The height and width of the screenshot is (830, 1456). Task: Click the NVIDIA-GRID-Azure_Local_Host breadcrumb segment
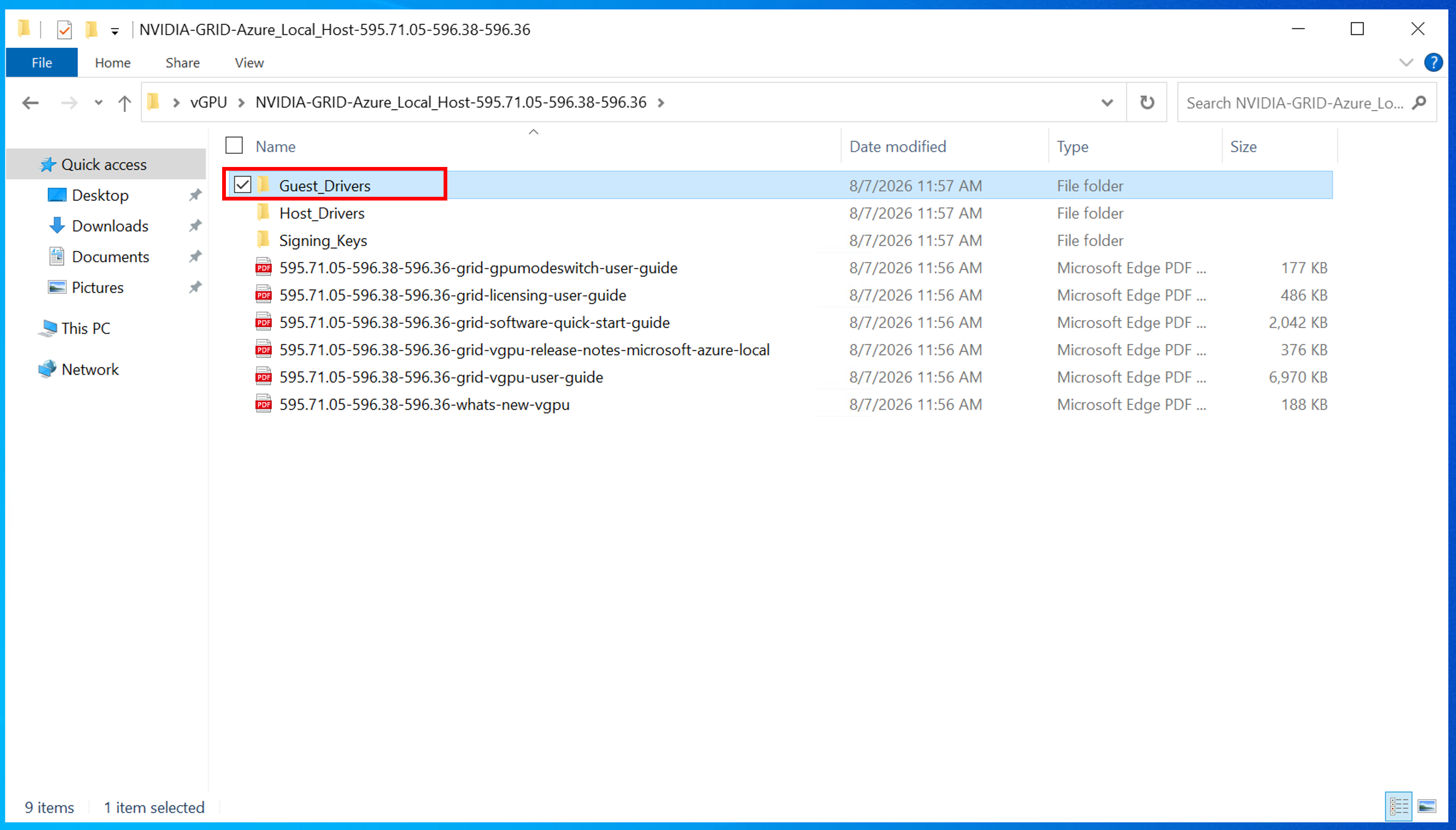tap(450, 102)
